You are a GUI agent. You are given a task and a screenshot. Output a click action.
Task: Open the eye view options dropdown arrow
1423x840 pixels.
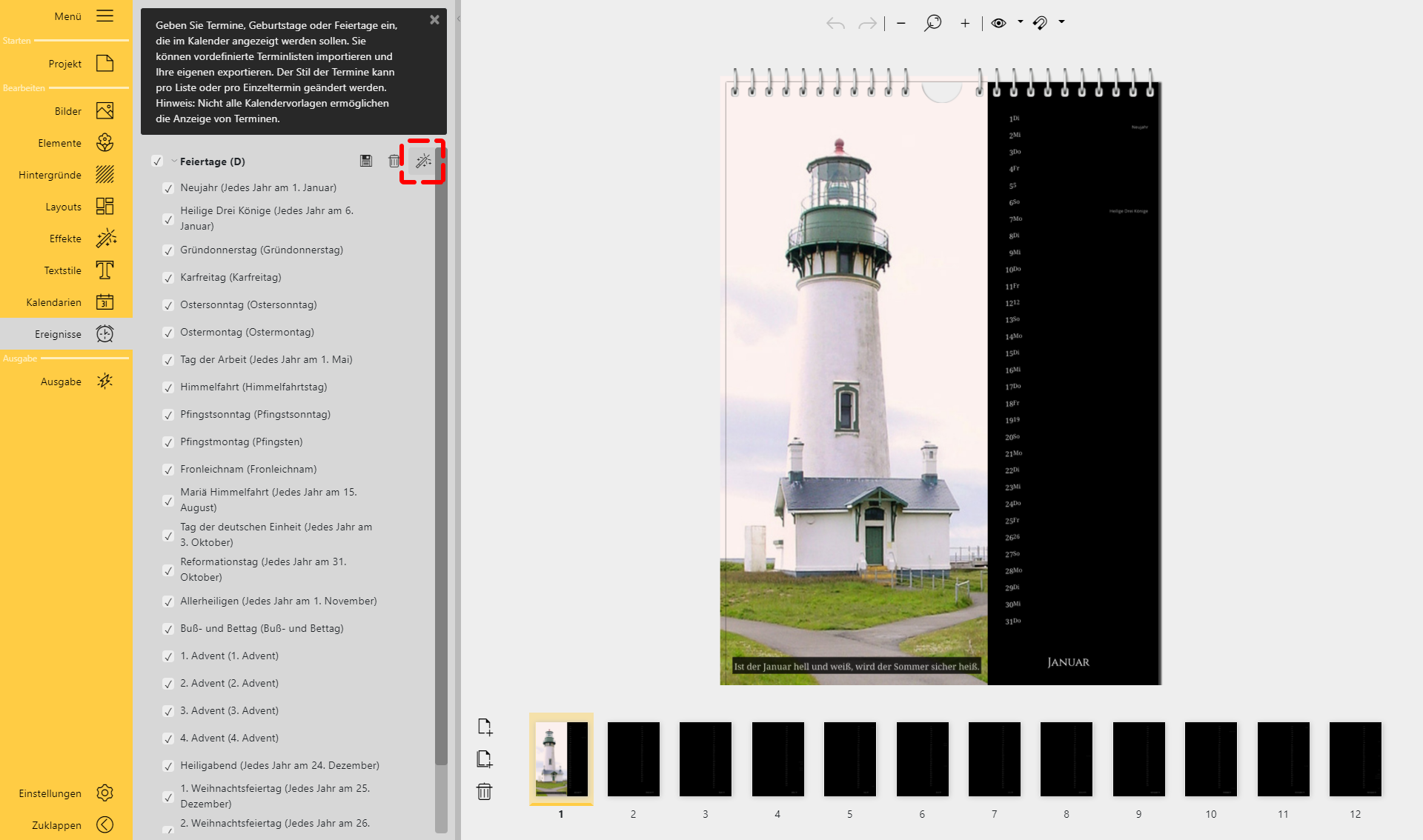(x=1021, y=22)
